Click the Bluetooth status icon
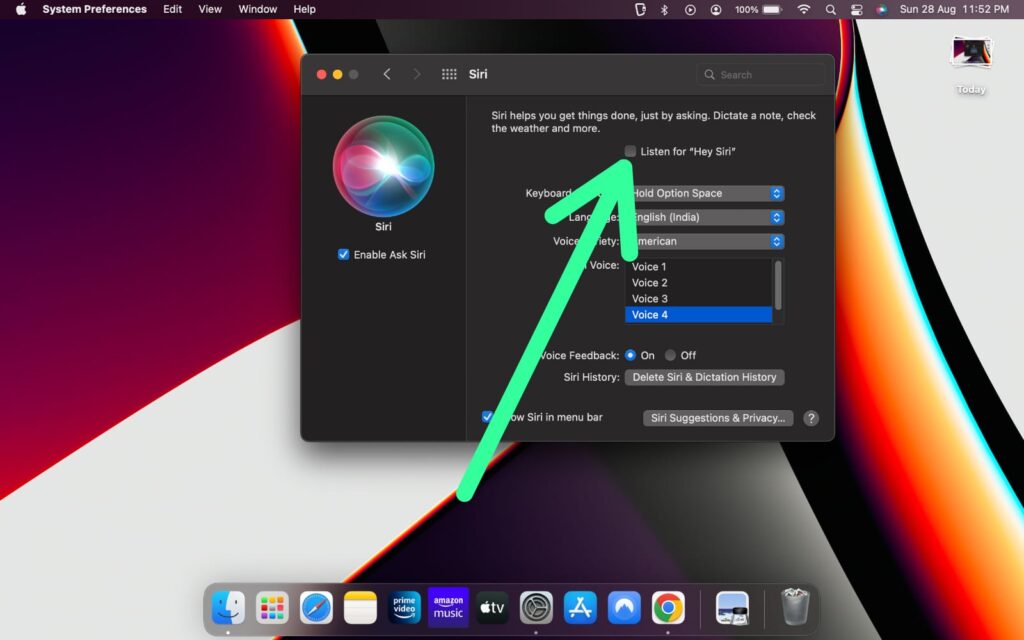This screenshot has height=640, width=1024. [664, 9]
